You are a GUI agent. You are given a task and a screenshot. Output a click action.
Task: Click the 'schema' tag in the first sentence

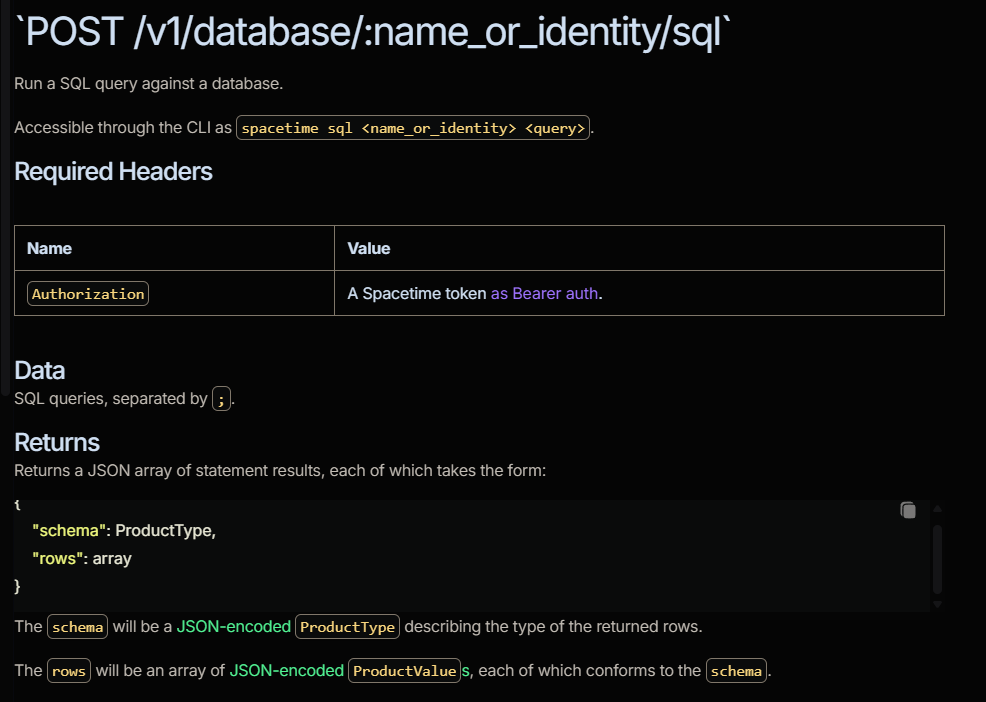[x=77, y=627]
